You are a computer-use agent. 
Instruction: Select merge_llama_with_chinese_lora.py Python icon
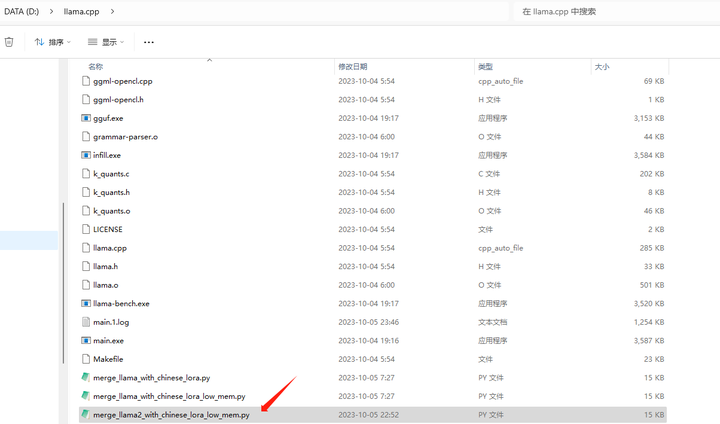pyautogui.click(x=85, y=377)
